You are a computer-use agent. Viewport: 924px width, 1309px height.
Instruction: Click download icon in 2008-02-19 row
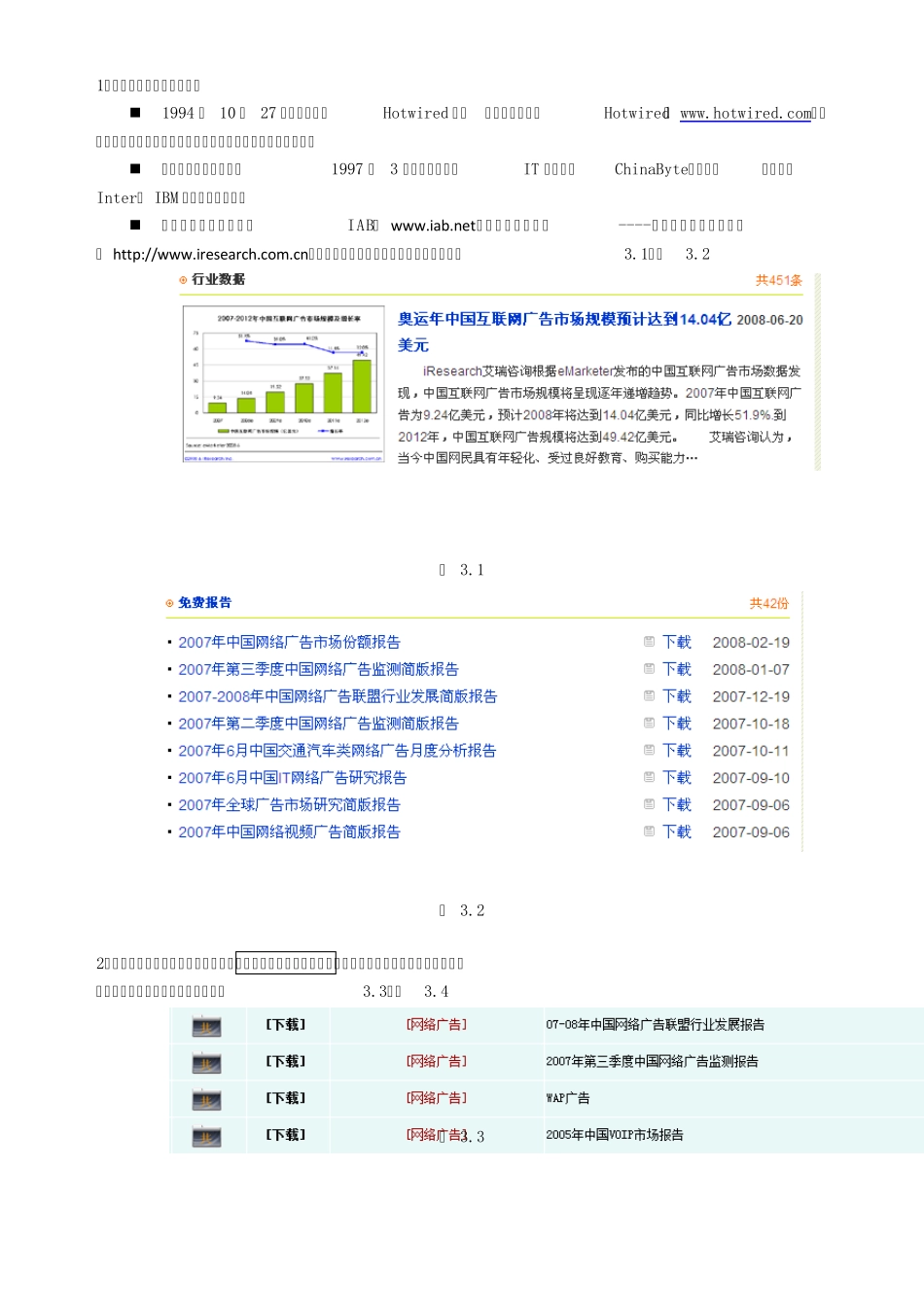[649, 642]
